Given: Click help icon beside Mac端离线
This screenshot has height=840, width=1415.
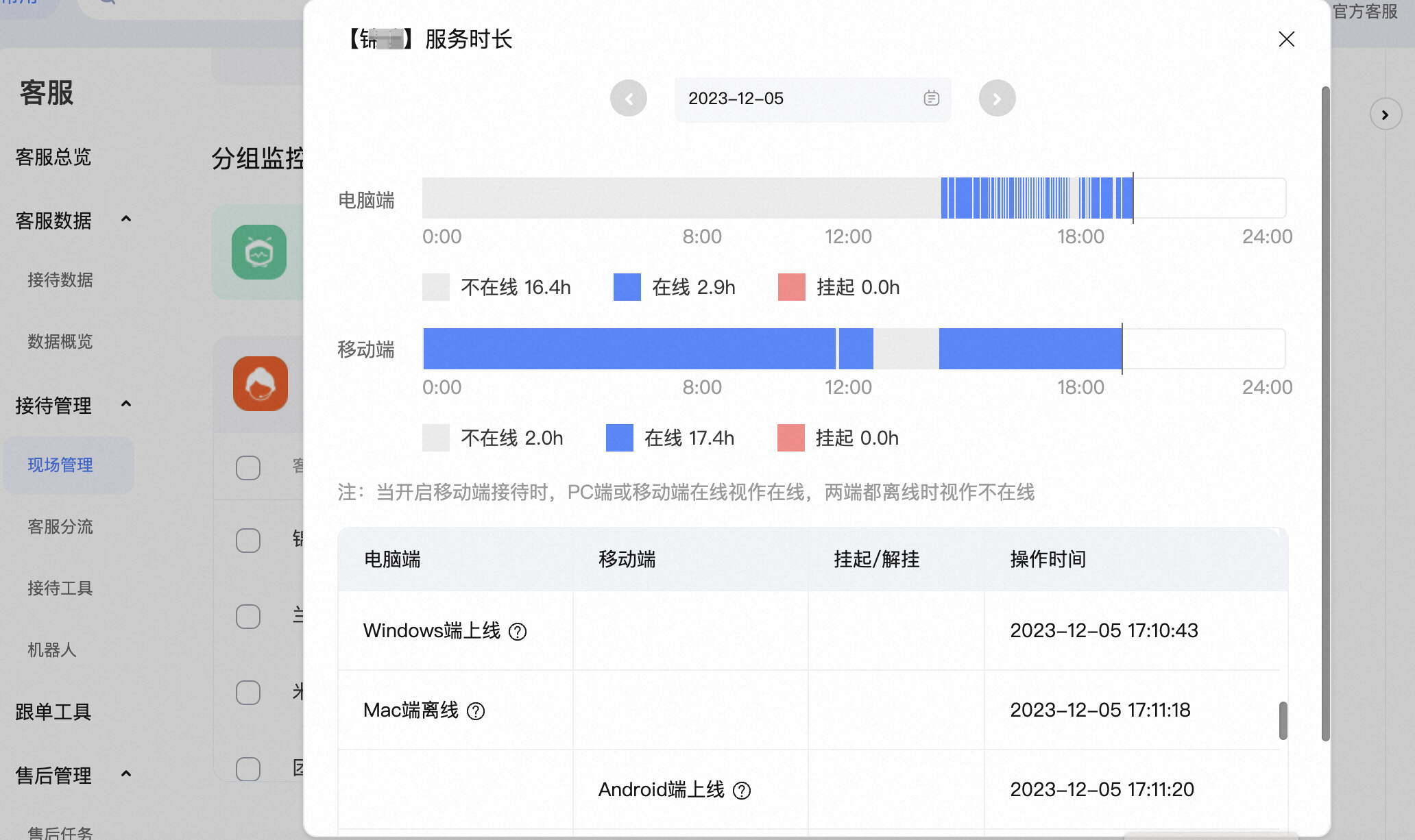Looking at the screenshot, I should point(476,711).
